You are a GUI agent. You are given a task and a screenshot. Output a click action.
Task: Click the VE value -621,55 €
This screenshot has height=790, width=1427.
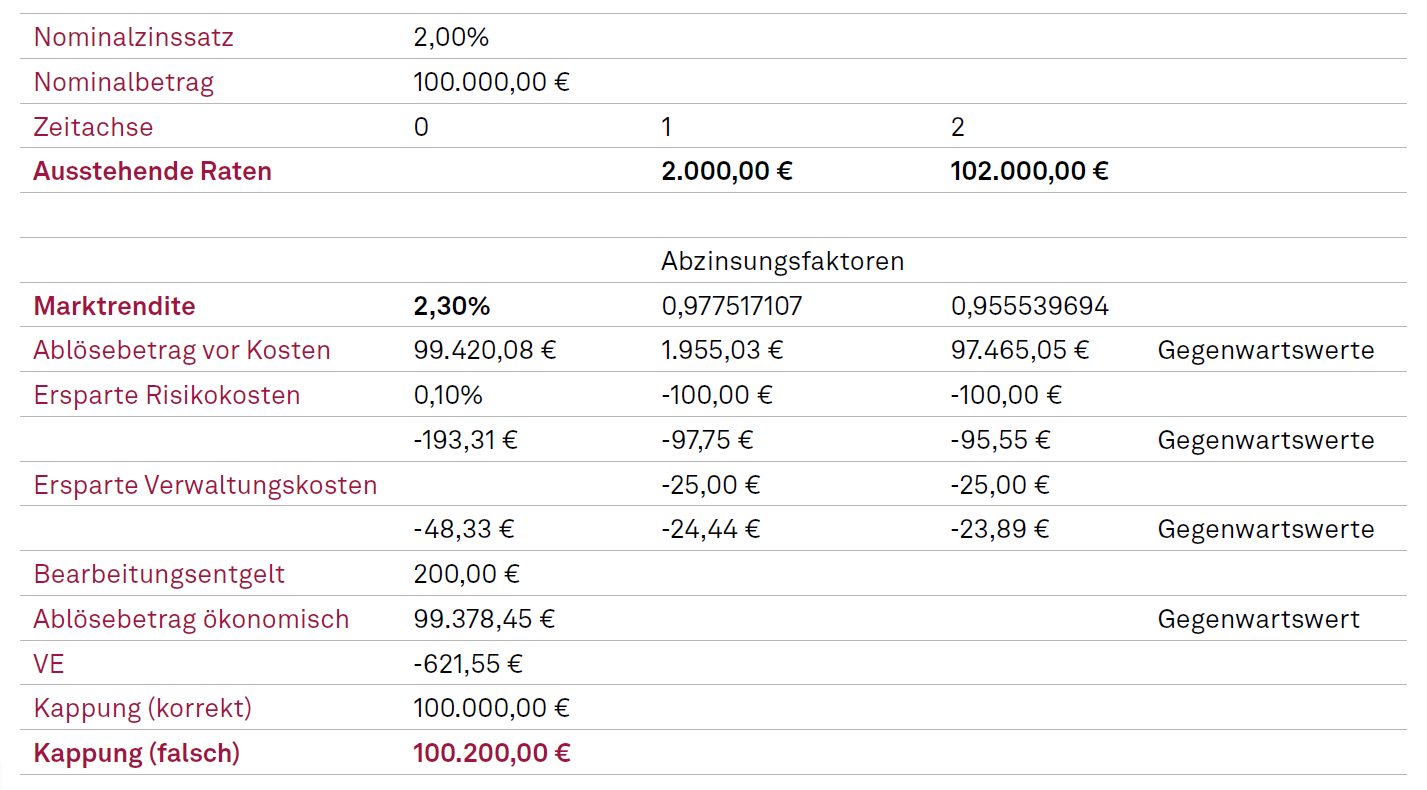(x=468, y=664)
